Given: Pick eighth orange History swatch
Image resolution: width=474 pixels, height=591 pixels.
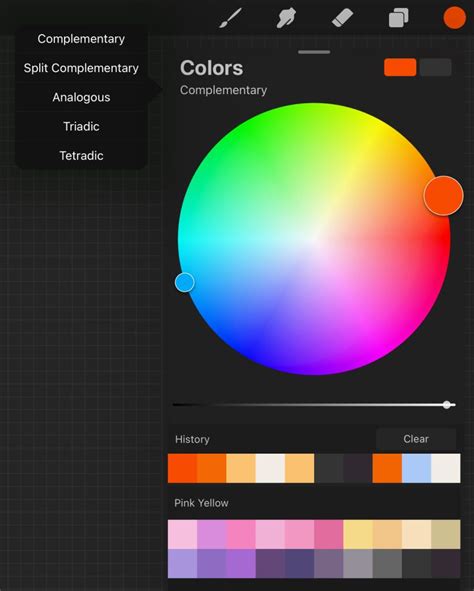Looking at the screenshot, I should 387,468.
